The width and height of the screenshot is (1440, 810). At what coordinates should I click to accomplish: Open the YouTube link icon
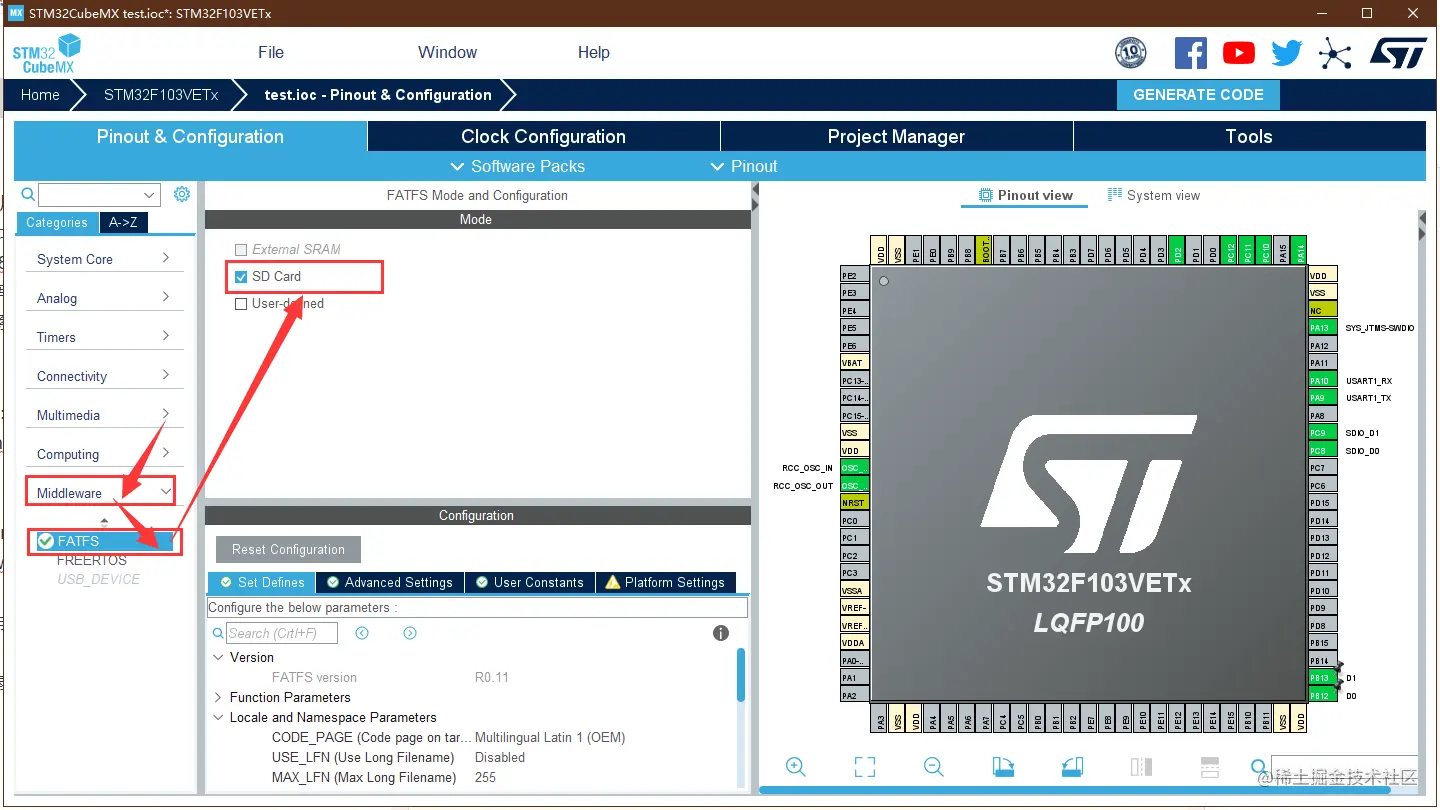pyautogui.click(x=1239, y=53)
